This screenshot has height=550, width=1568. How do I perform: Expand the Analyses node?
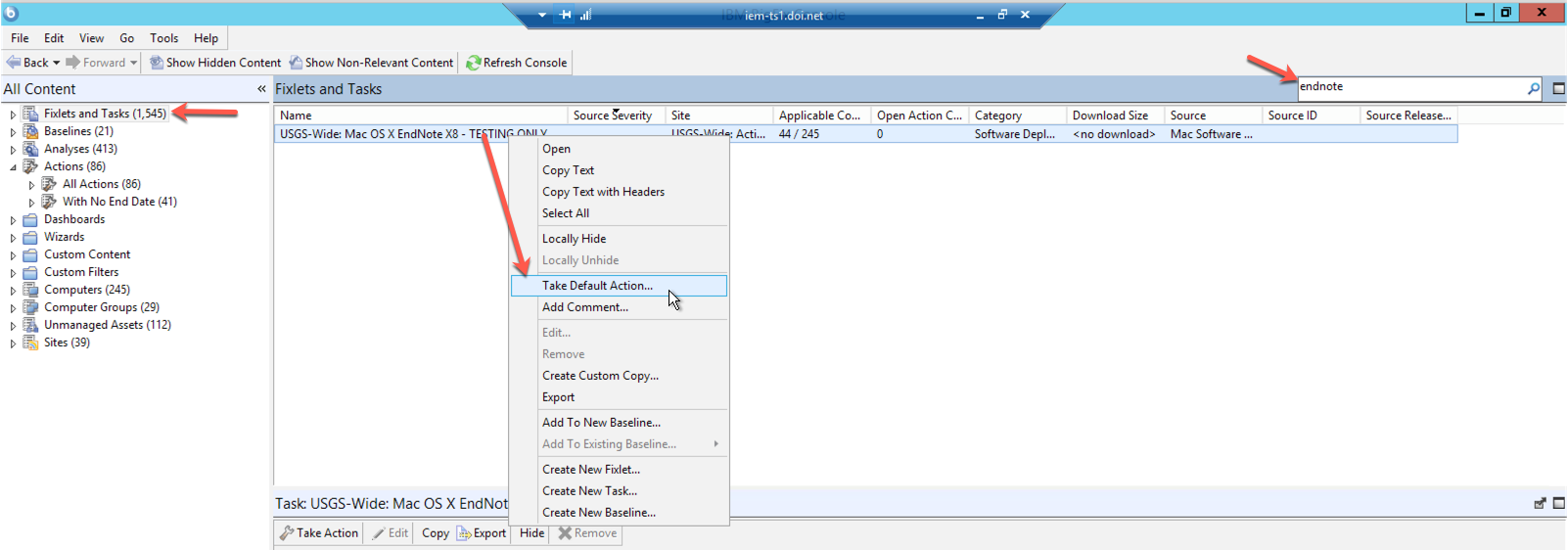(x=13, y=150)
